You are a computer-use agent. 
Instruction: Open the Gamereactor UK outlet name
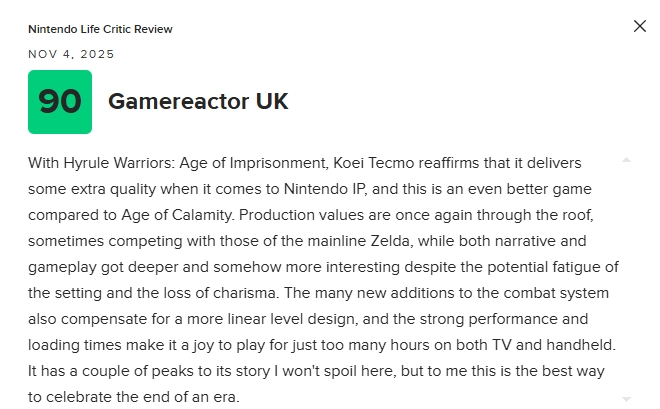tap(198, 102)
